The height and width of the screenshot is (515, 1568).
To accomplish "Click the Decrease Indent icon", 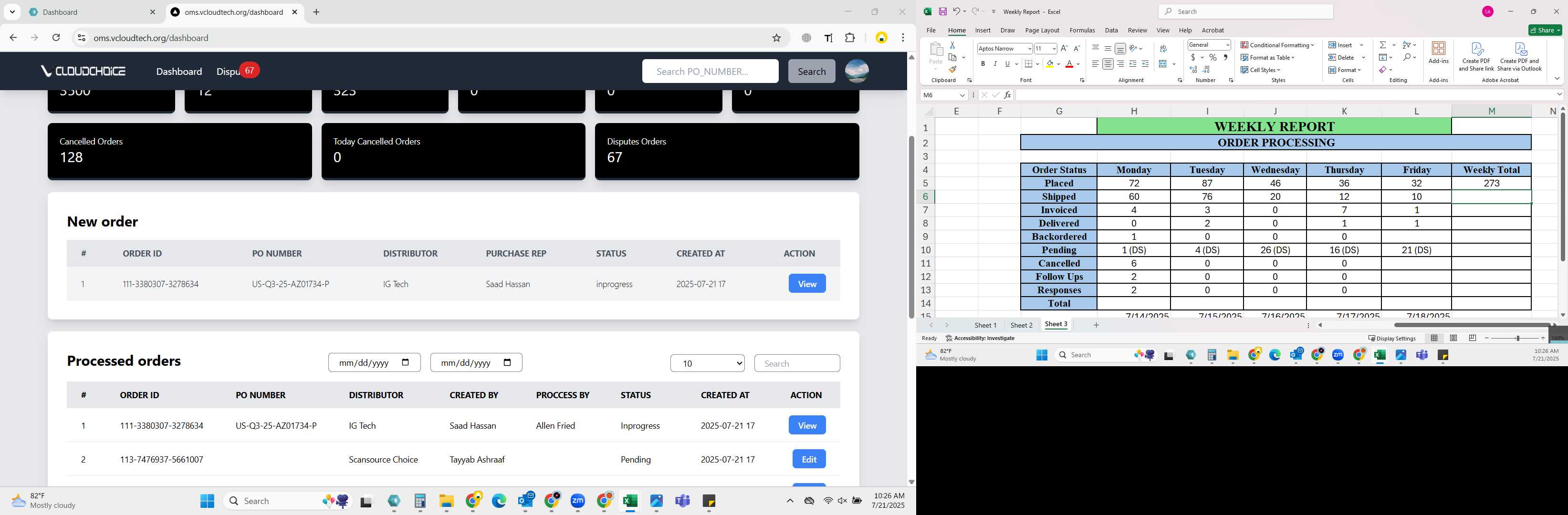I will pyautogui.click(x=1133, y=64).
